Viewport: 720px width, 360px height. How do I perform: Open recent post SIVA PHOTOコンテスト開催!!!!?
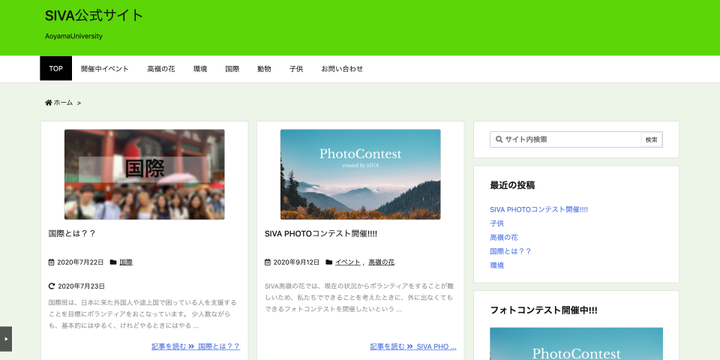(x=539, y=209)
